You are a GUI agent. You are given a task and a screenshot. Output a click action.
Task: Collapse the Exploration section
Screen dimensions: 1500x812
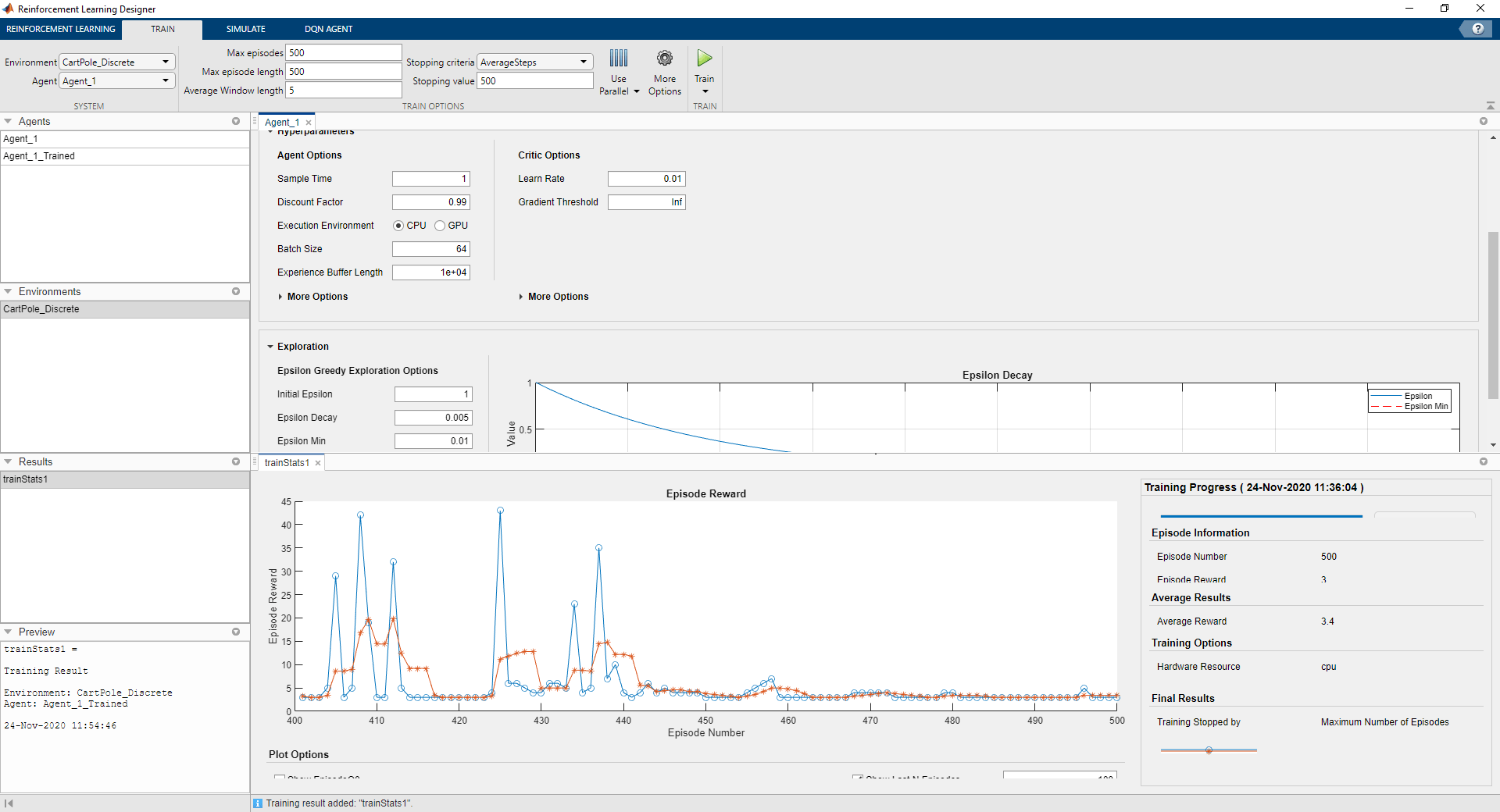pyautogui.click(x=270, y=347)
